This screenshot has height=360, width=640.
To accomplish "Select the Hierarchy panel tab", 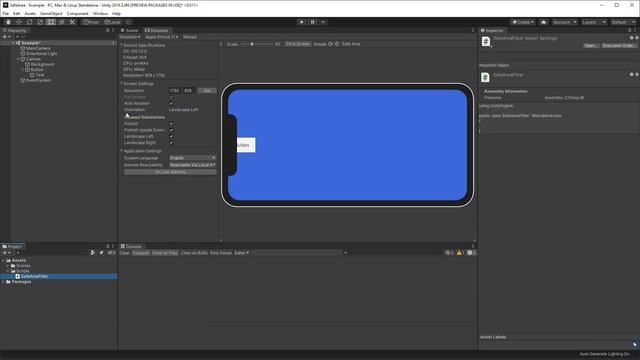I will pyautogui.click(x=15, y=31).
